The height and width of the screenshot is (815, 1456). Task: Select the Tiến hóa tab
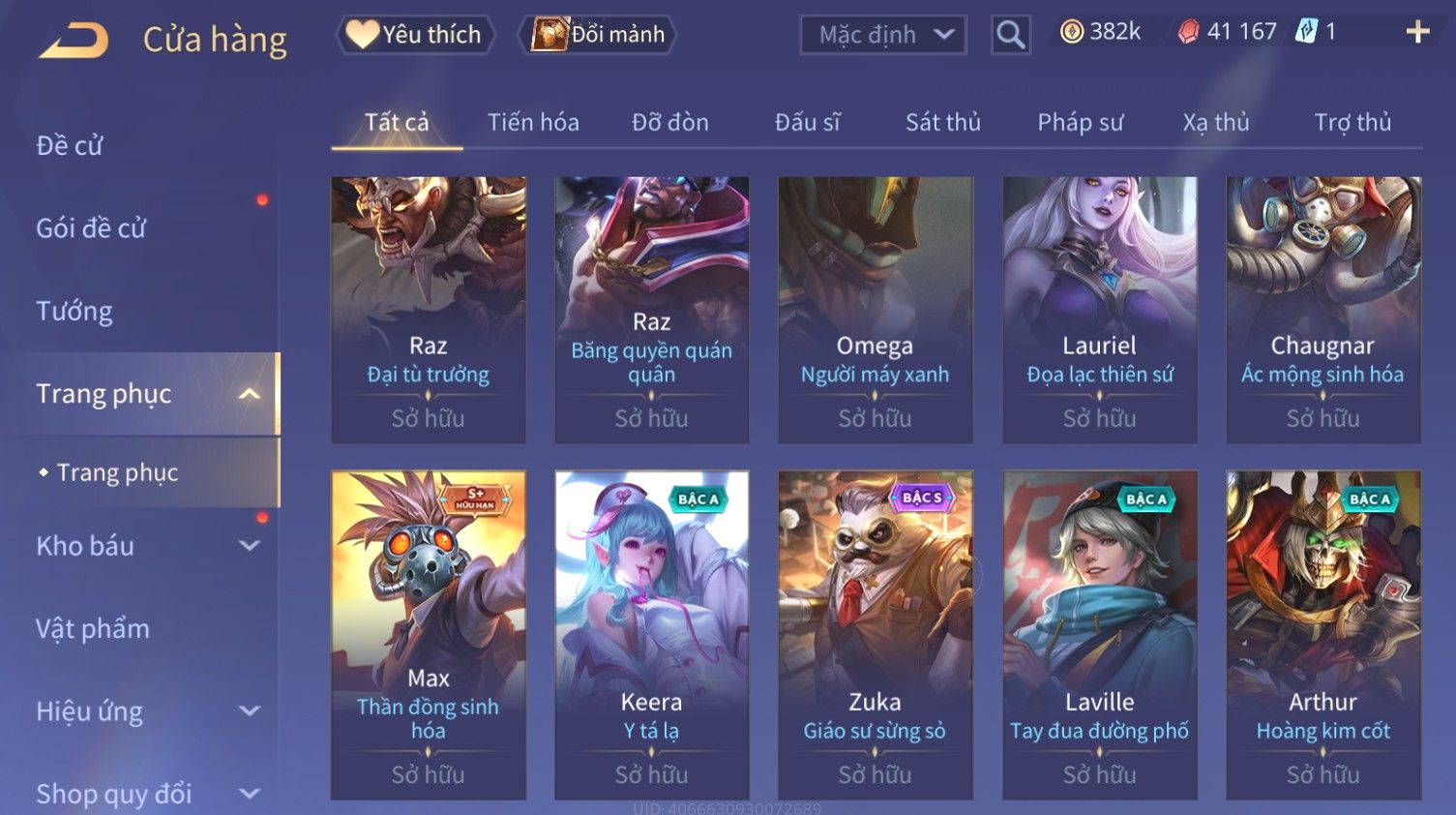click(533, 123)
